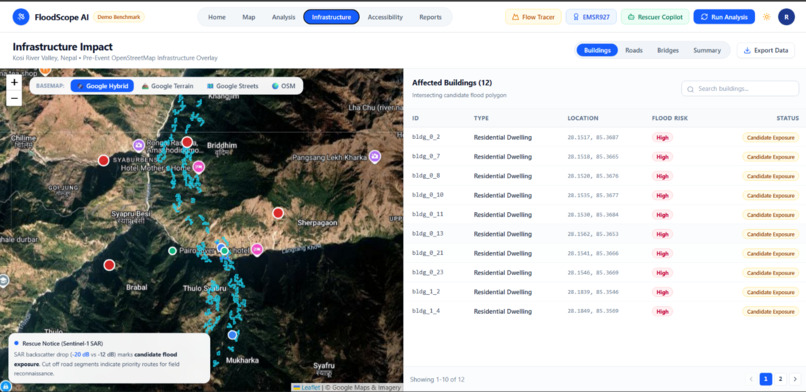806x392 pixels.
Task: Click the purple camera marker near Briddhim
Action: click(x=138, y=145)
